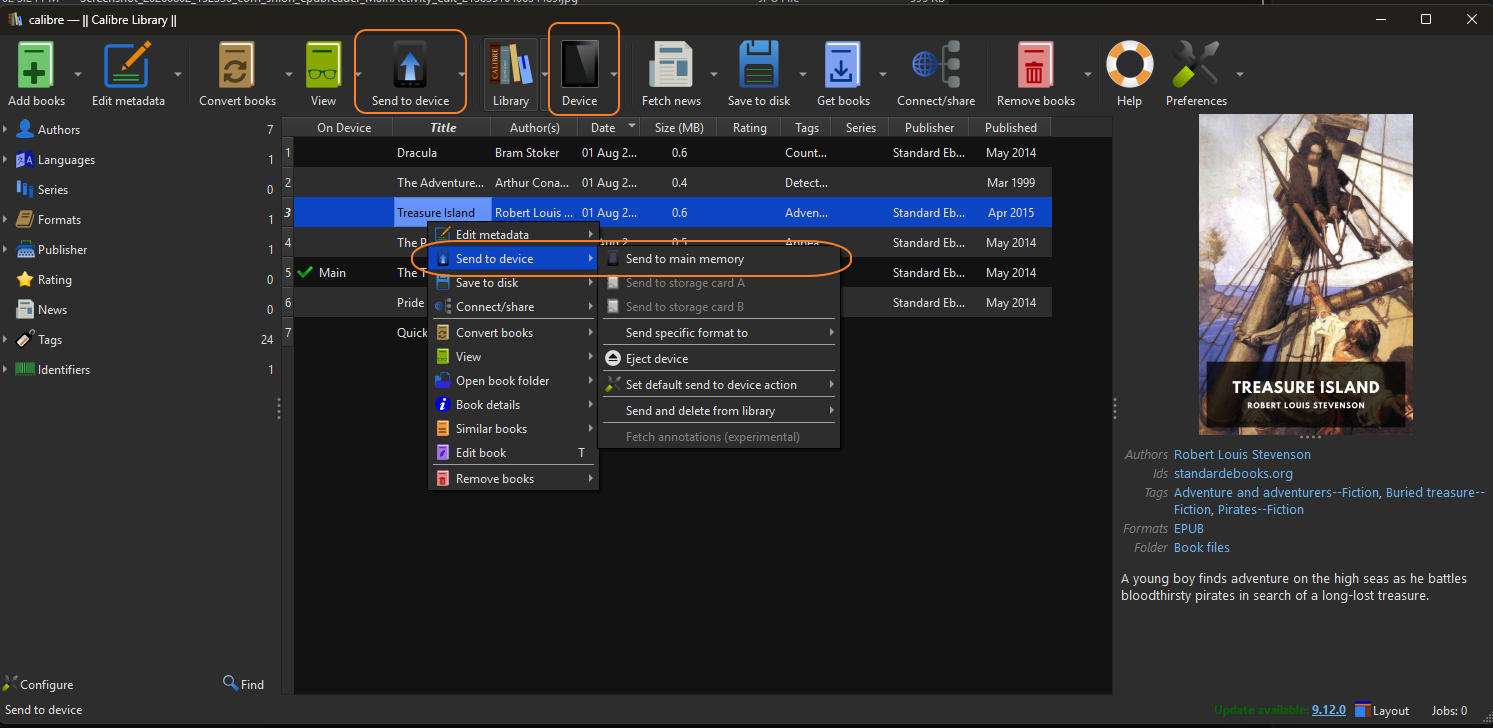Open the Help lifebuoy icon
1493x728 pixels.
(x=1129, y=66)
